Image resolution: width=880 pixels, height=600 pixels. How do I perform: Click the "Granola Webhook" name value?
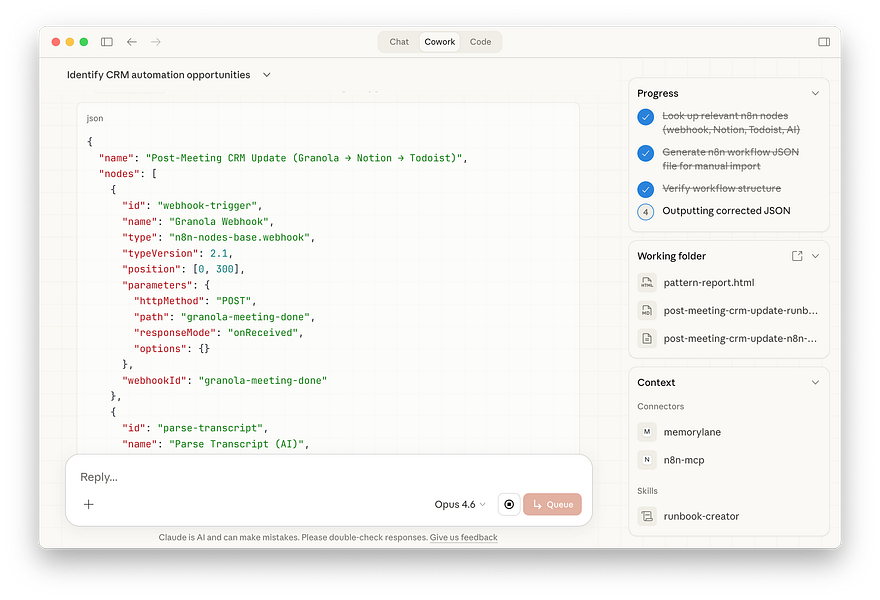tap(219, 221)
